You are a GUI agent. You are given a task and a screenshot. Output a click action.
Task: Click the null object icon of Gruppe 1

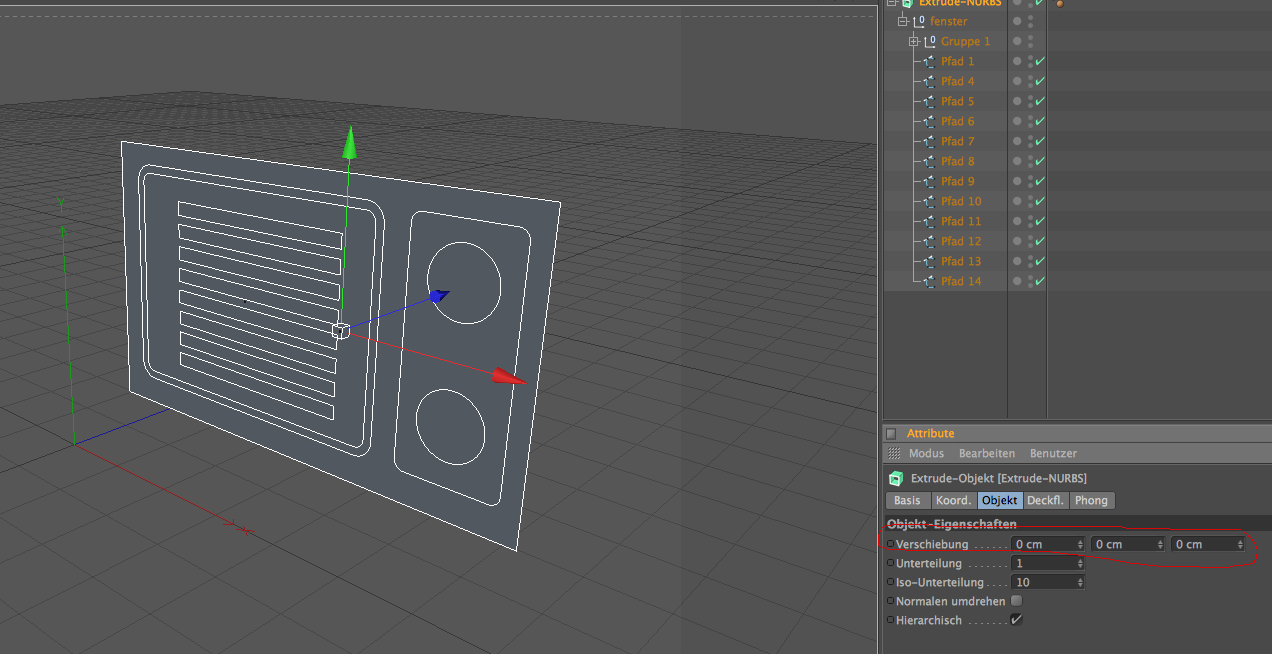(930, 41)
